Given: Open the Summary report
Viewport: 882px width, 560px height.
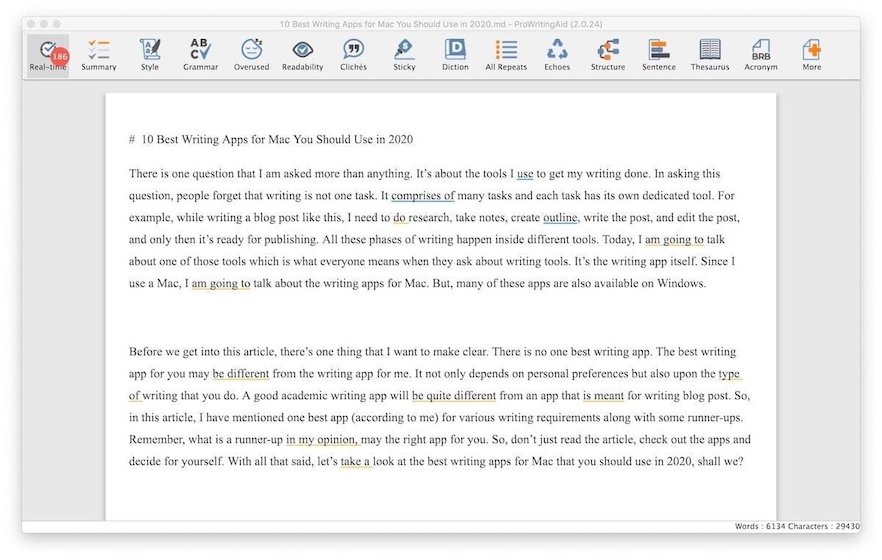Looking at the screenshot, I should (99, 54).
